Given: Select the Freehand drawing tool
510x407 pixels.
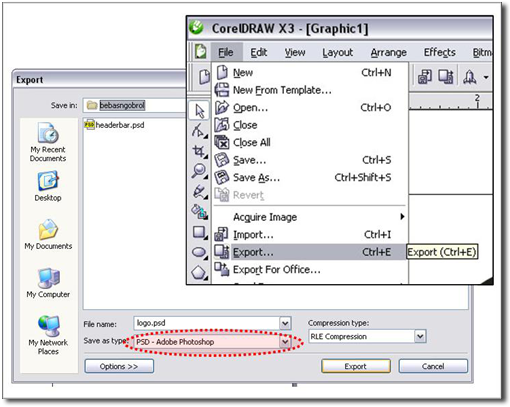Looking at the screenshot, I should tap(199, 191).
